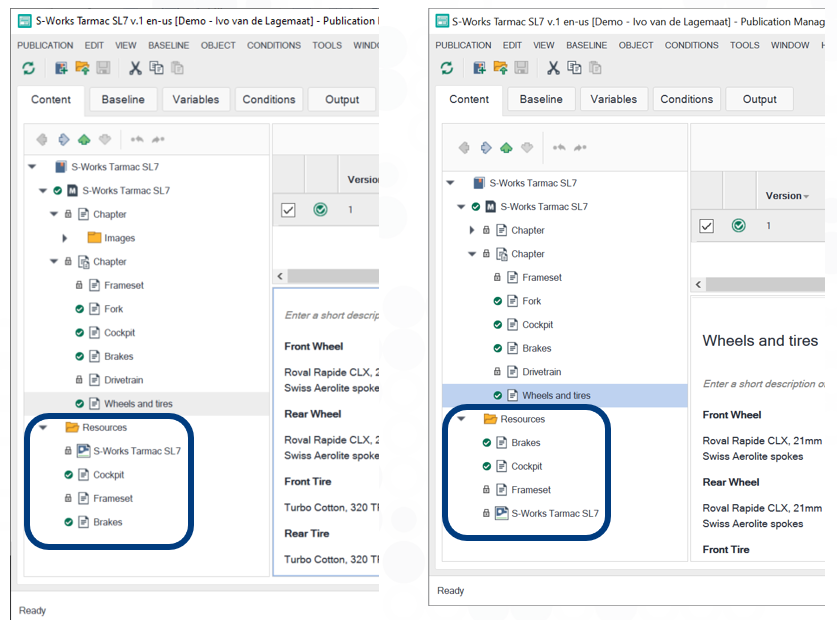Click New publication icon in right window toolbar

pos(479,68)
